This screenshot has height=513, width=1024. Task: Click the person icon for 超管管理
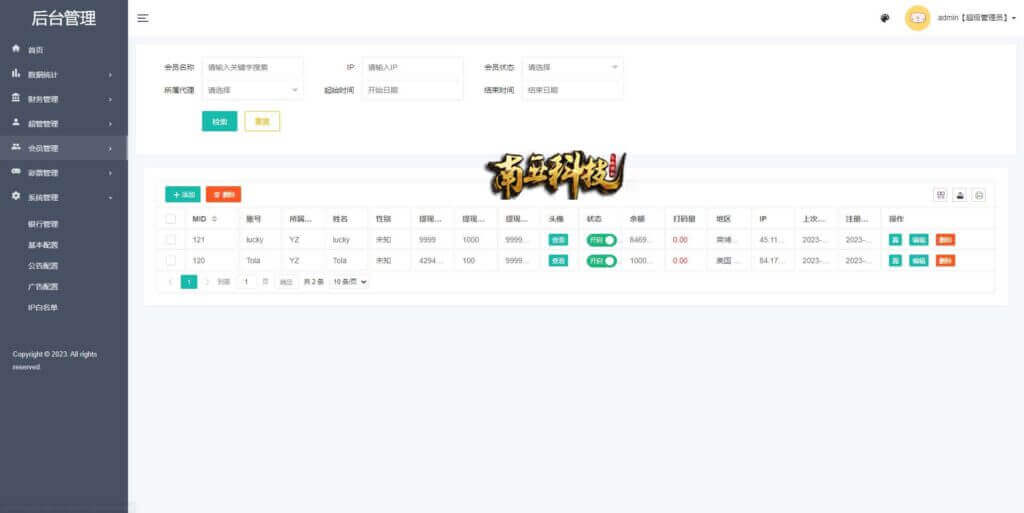coord(16,123)
